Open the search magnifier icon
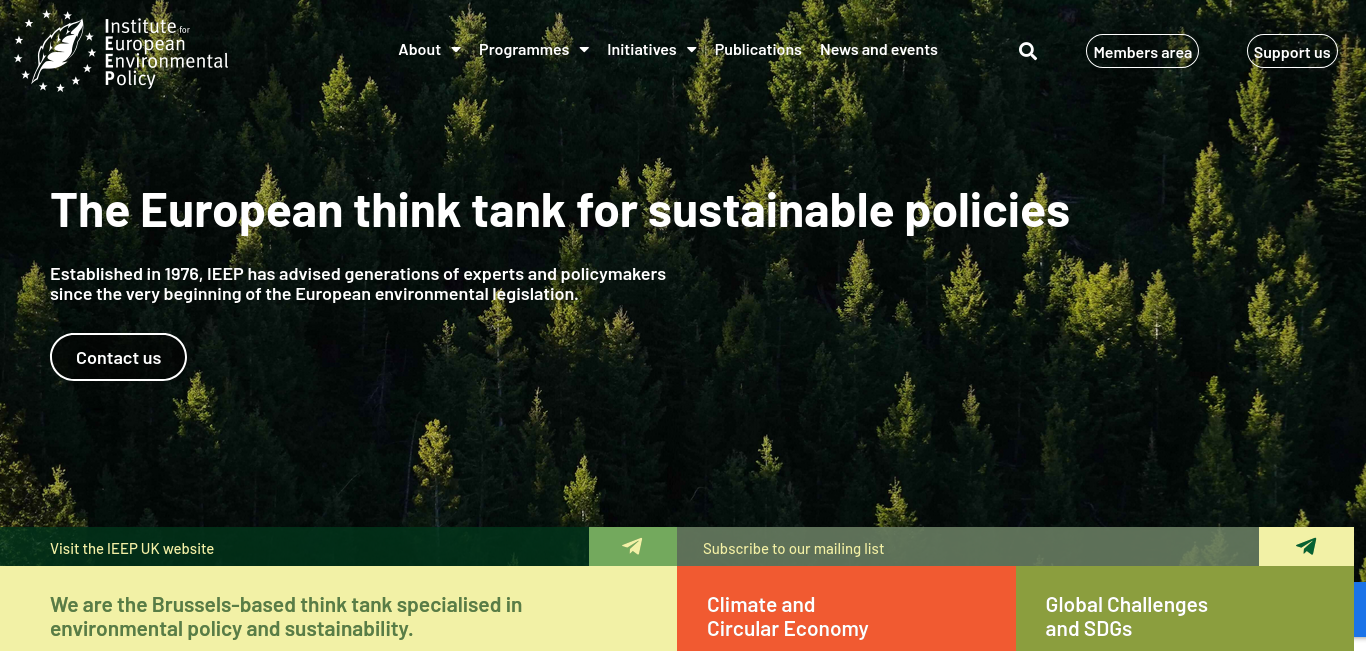Screen dimensions: 1366x651 (x=1028, y=51)
